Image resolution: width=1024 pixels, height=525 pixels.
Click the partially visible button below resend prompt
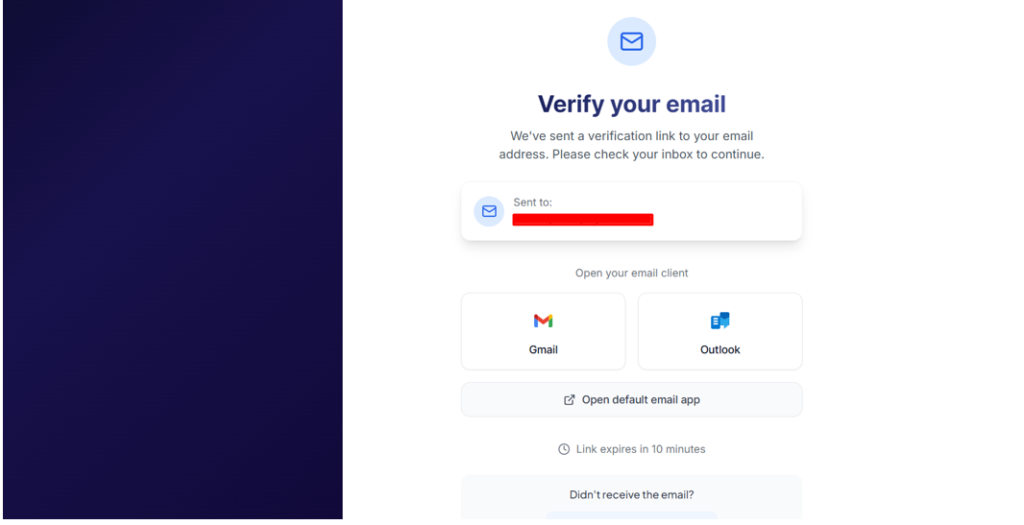[631, 517]
